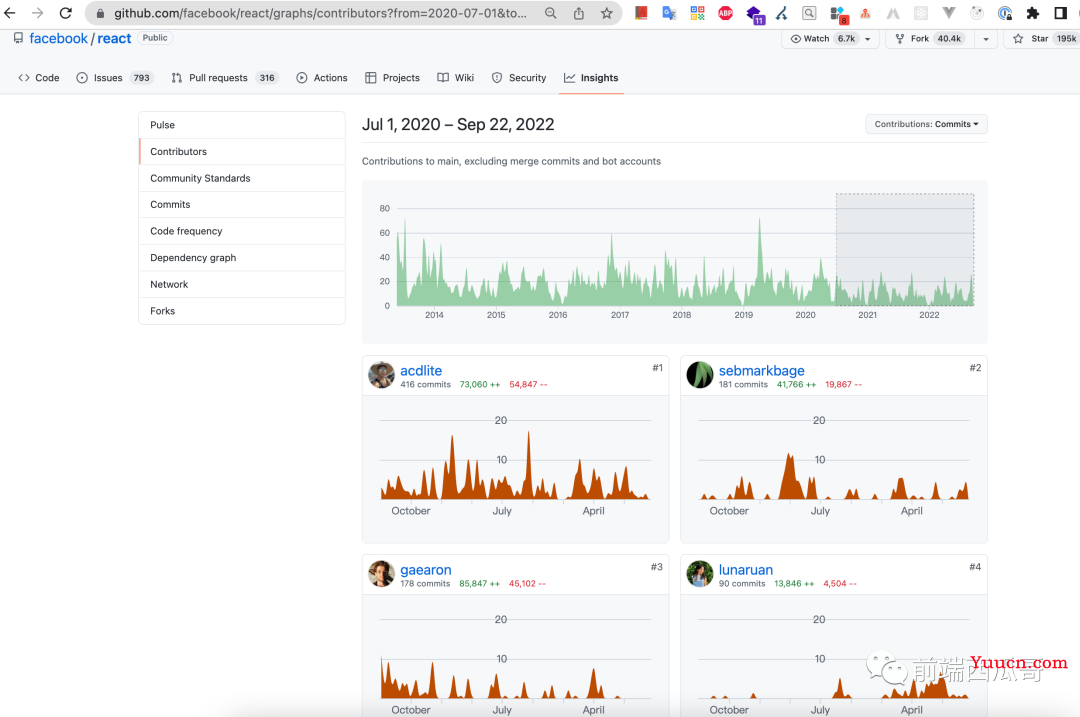Open the Vue devtools extension icon

948,13
